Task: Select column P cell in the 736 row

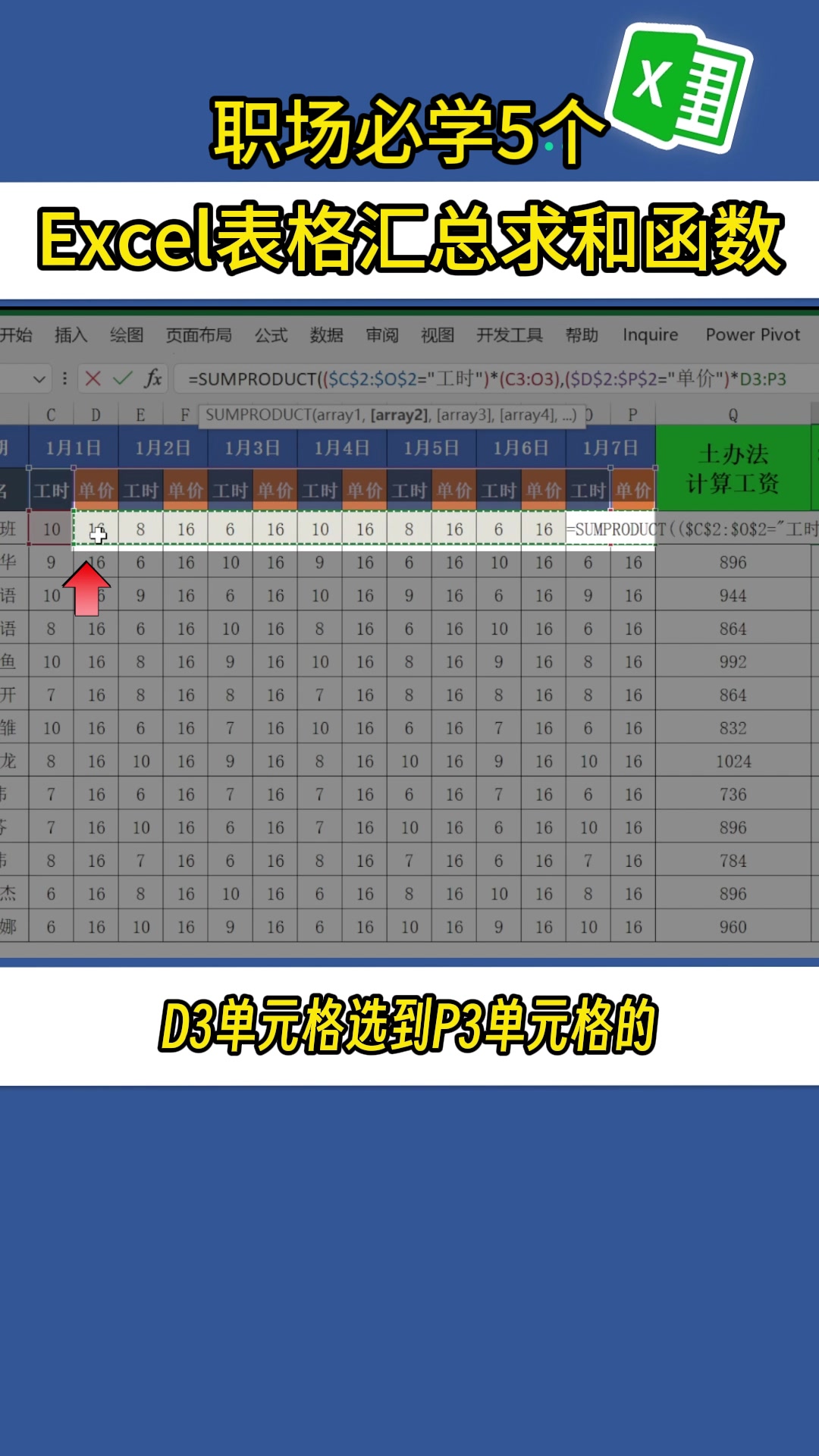Action: pyautogui.click(x=633, y=794)
